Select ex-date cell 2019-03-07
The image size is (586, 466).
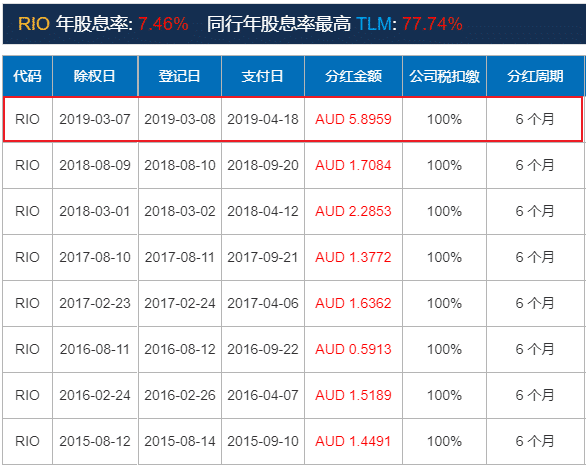(x=95, y=119)
